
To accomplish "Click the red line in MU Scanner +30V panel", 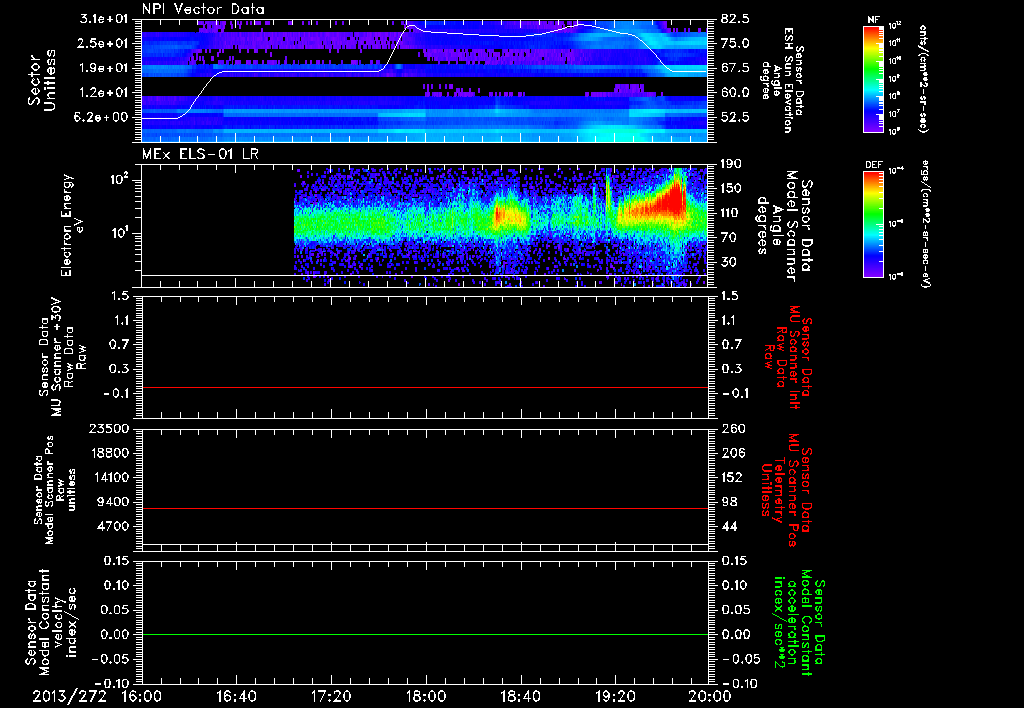I will [x=424, y=387].
